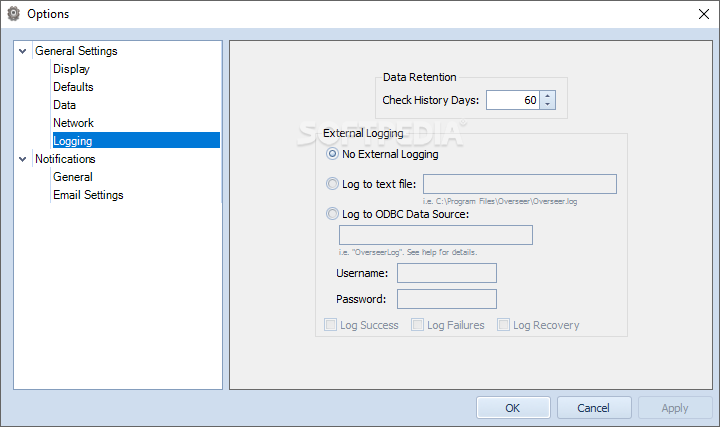Click the Apply button
Viewport: 720px width, 427px height.
click(x=675, y=408)
